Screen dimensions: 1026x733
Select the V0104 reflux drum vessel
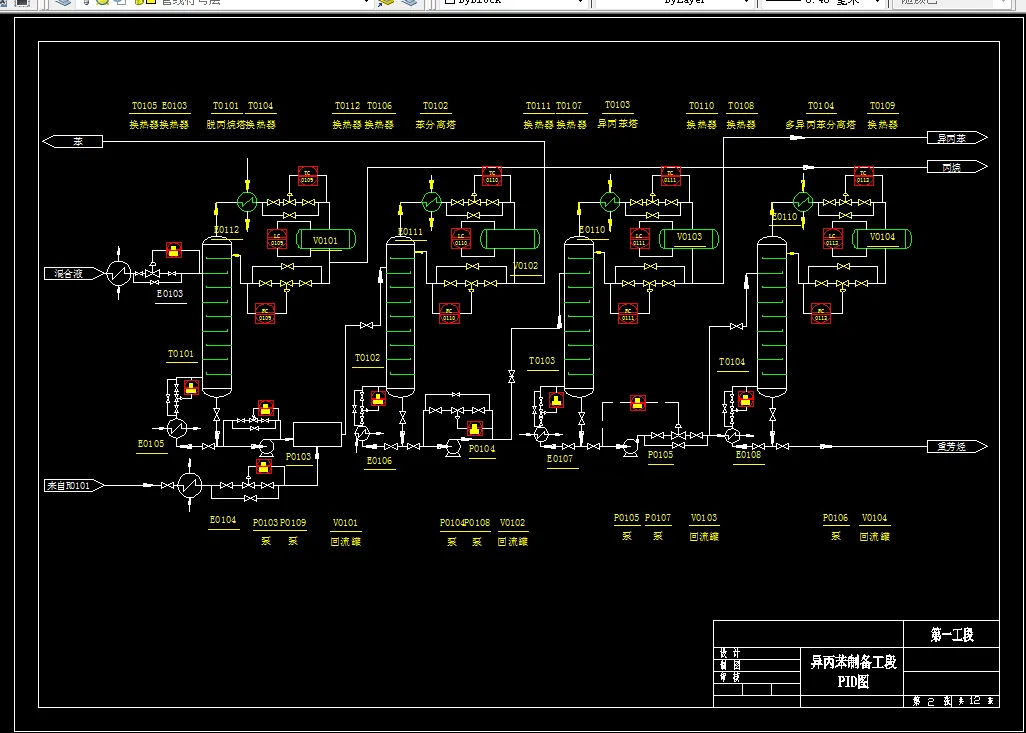(x=882, y=238)
